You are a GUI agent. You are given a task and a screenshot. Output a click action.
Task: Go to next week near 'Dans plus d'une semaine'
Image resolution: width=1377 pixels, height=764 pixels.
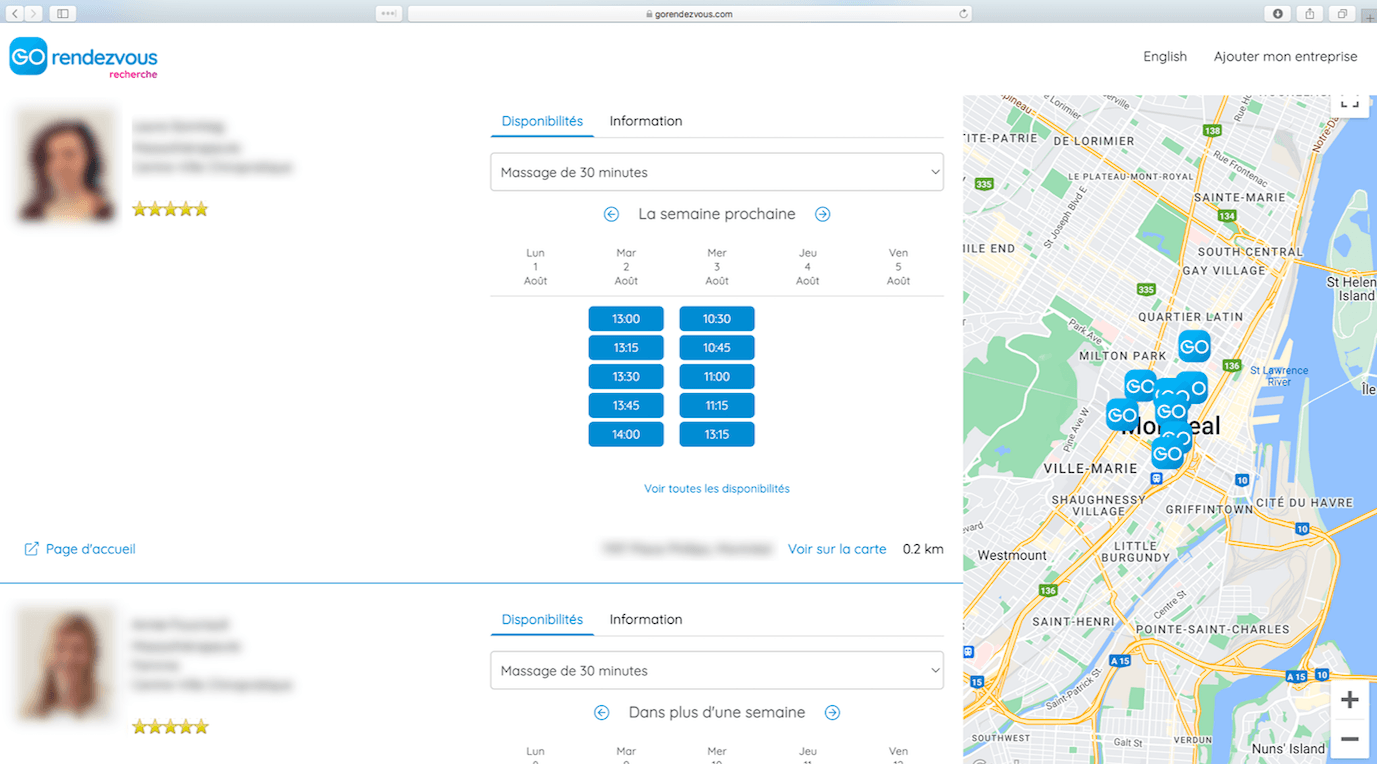point(832,713)
